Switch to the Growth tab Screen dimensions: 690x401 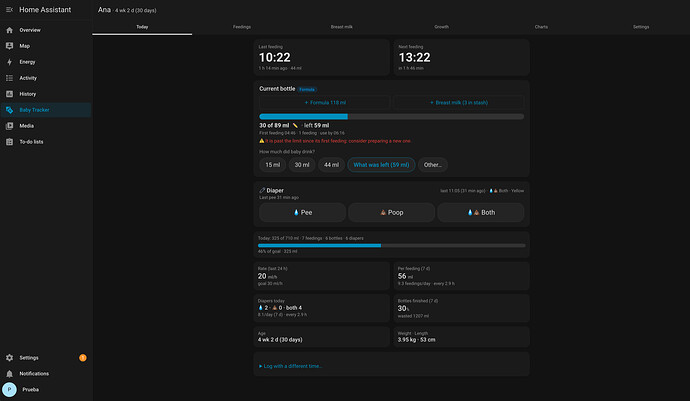(441, 27)
